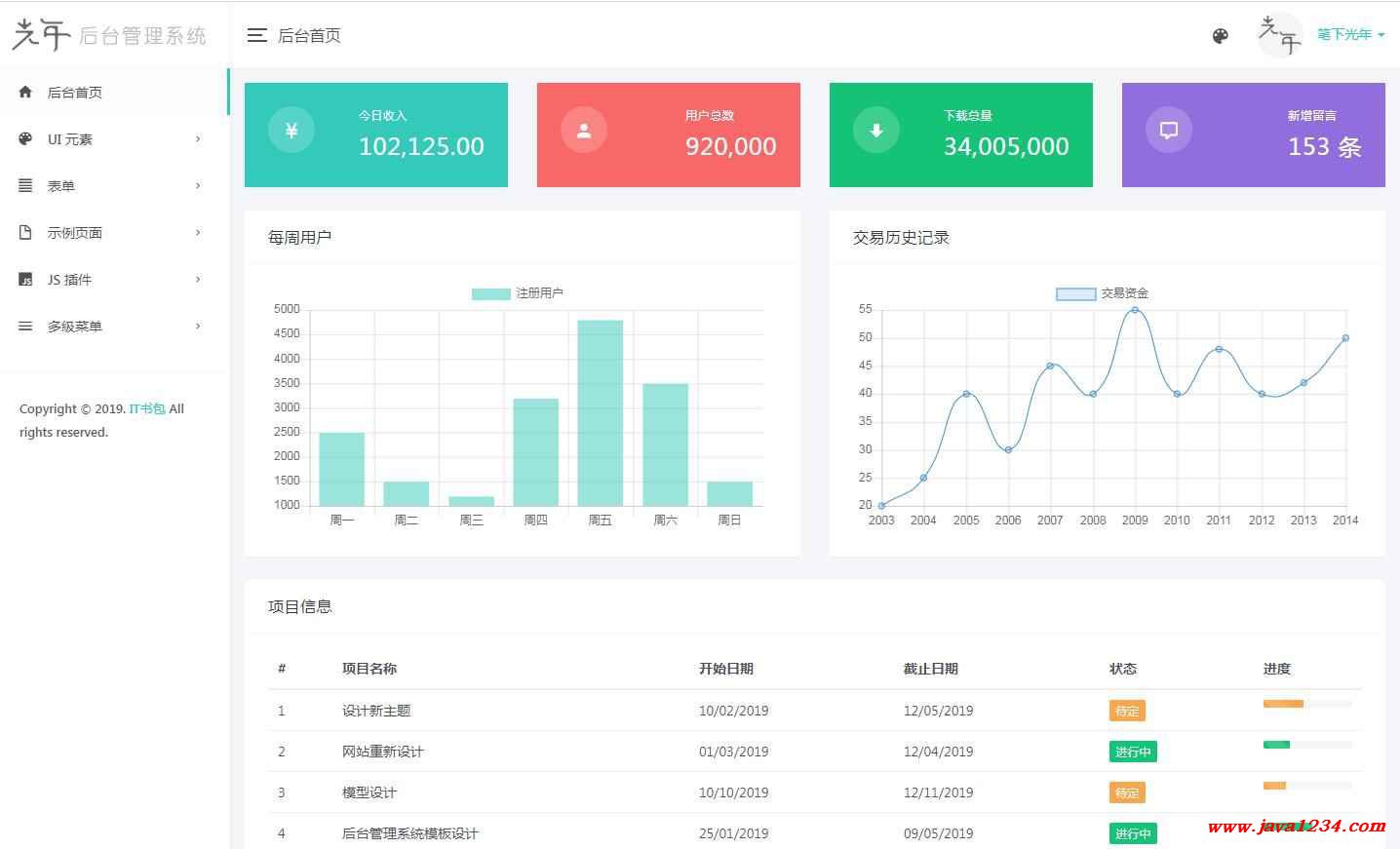Click the yen icon on income card

(x=291, y=131)
